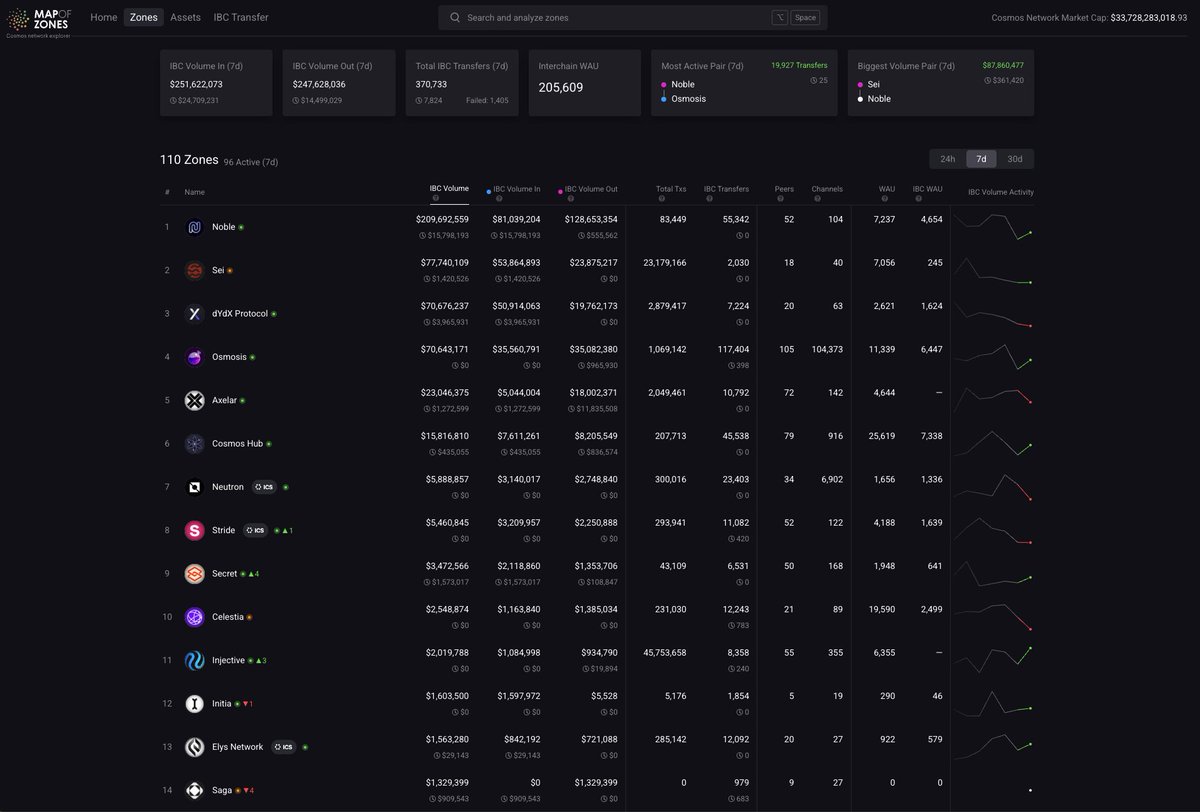
Task: Click Sei in Biggest Volume Pair card
Action: point(874,85)
